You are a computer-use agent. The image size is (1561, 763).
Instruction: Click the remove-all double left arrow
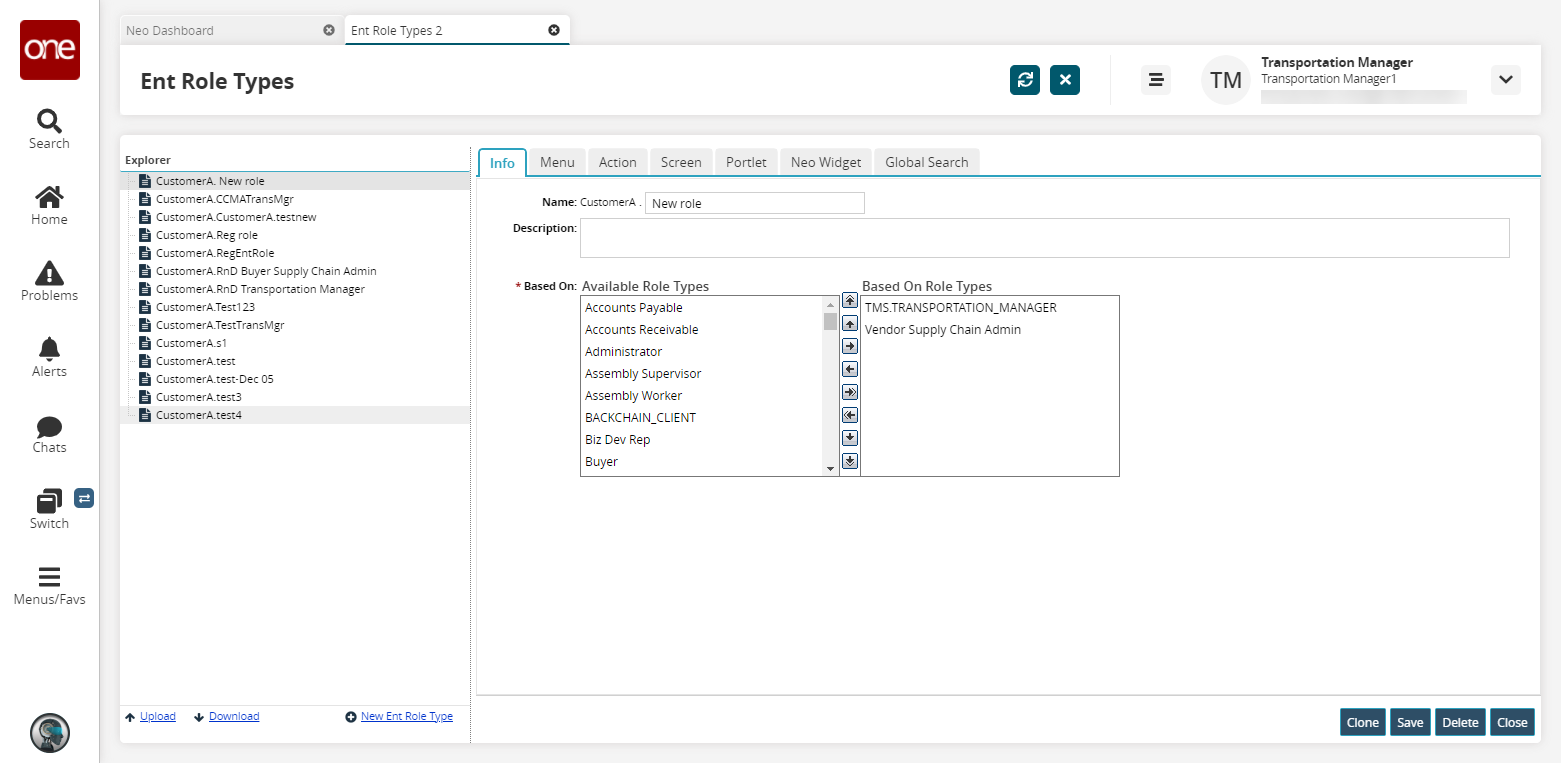850,415
